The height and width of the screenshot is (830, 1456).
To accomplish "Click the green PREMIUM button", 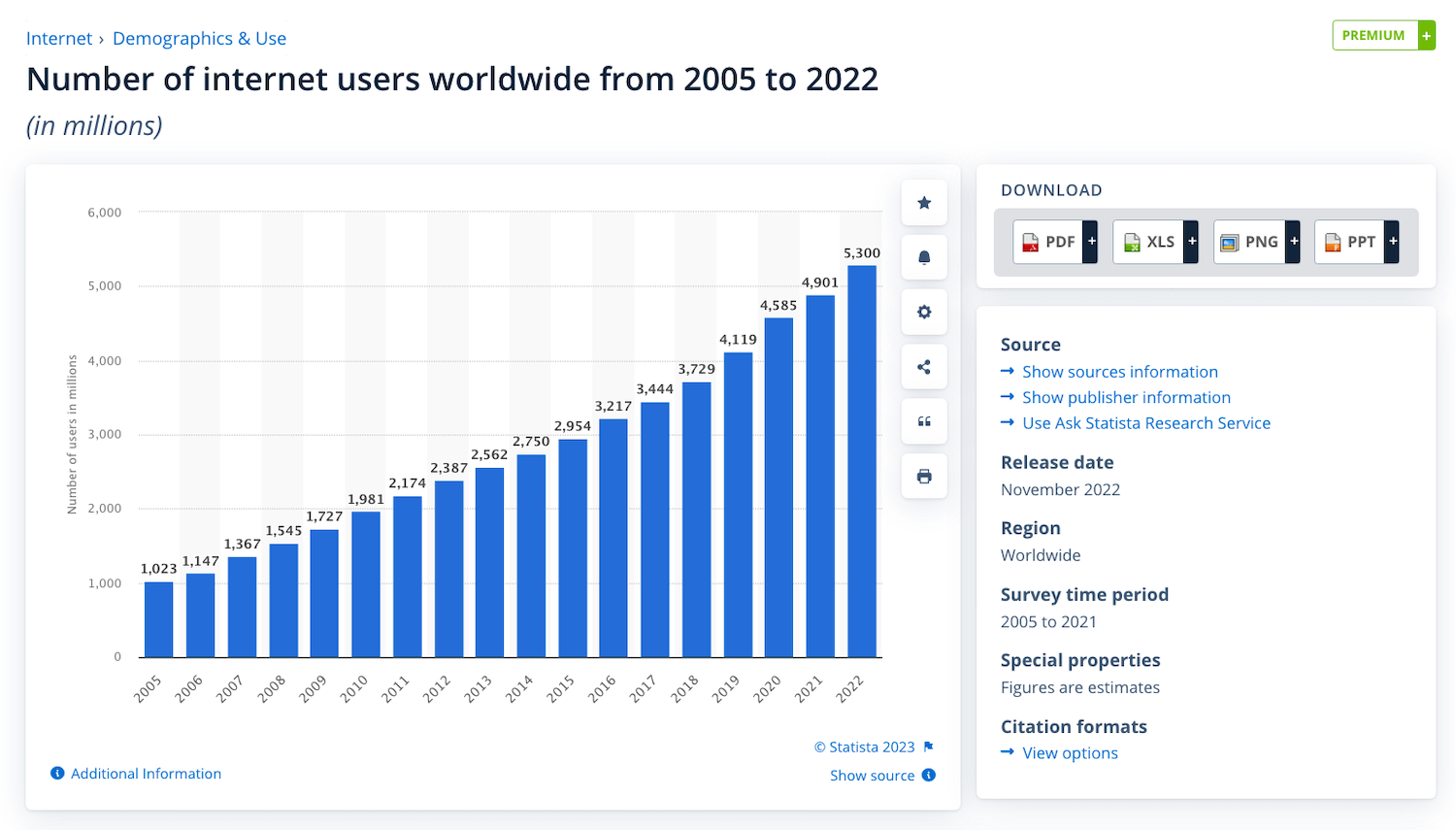I will point(1382,35).
